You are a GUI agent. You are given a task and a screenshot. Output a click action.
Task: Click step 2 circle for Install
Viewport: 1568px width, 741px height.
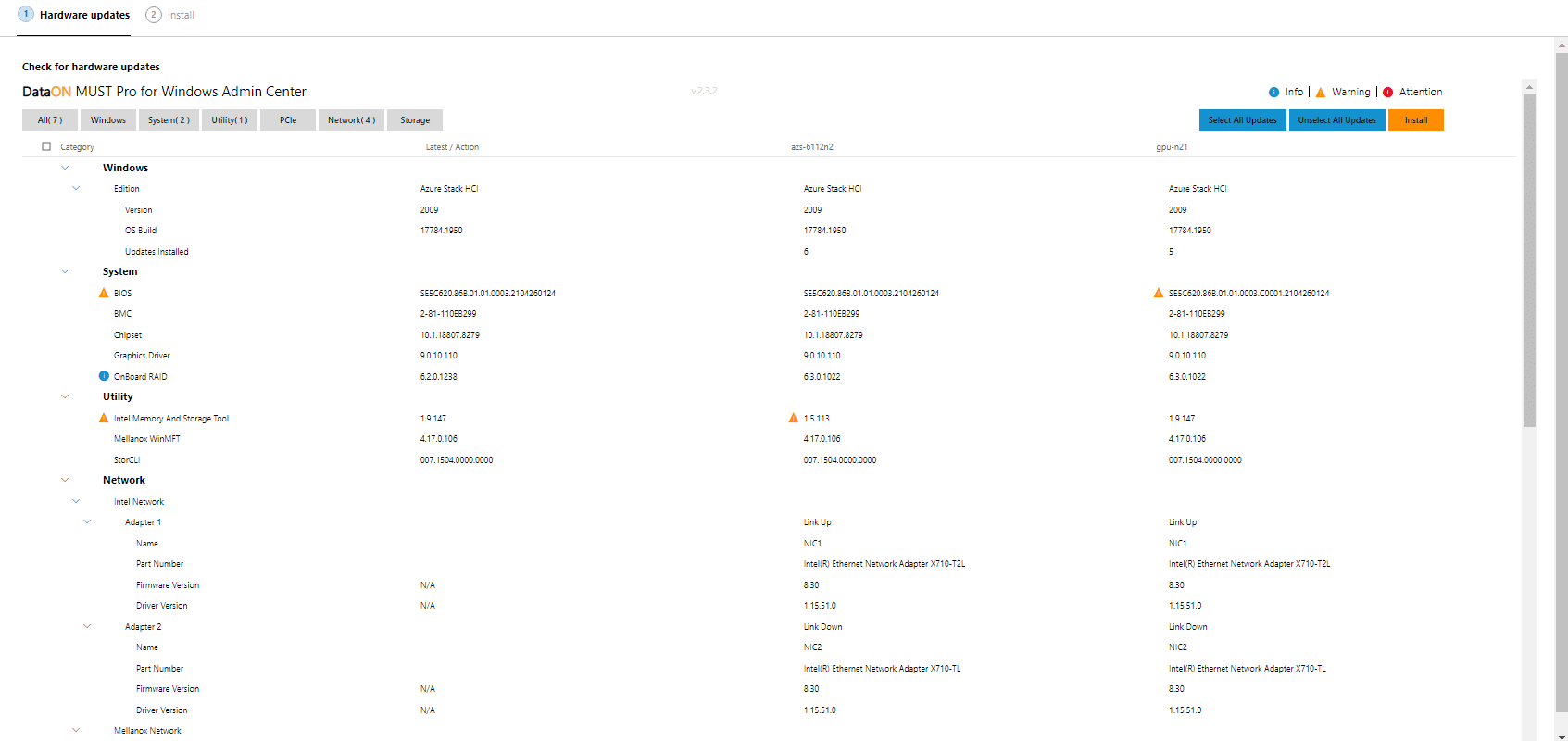[154, 15]
